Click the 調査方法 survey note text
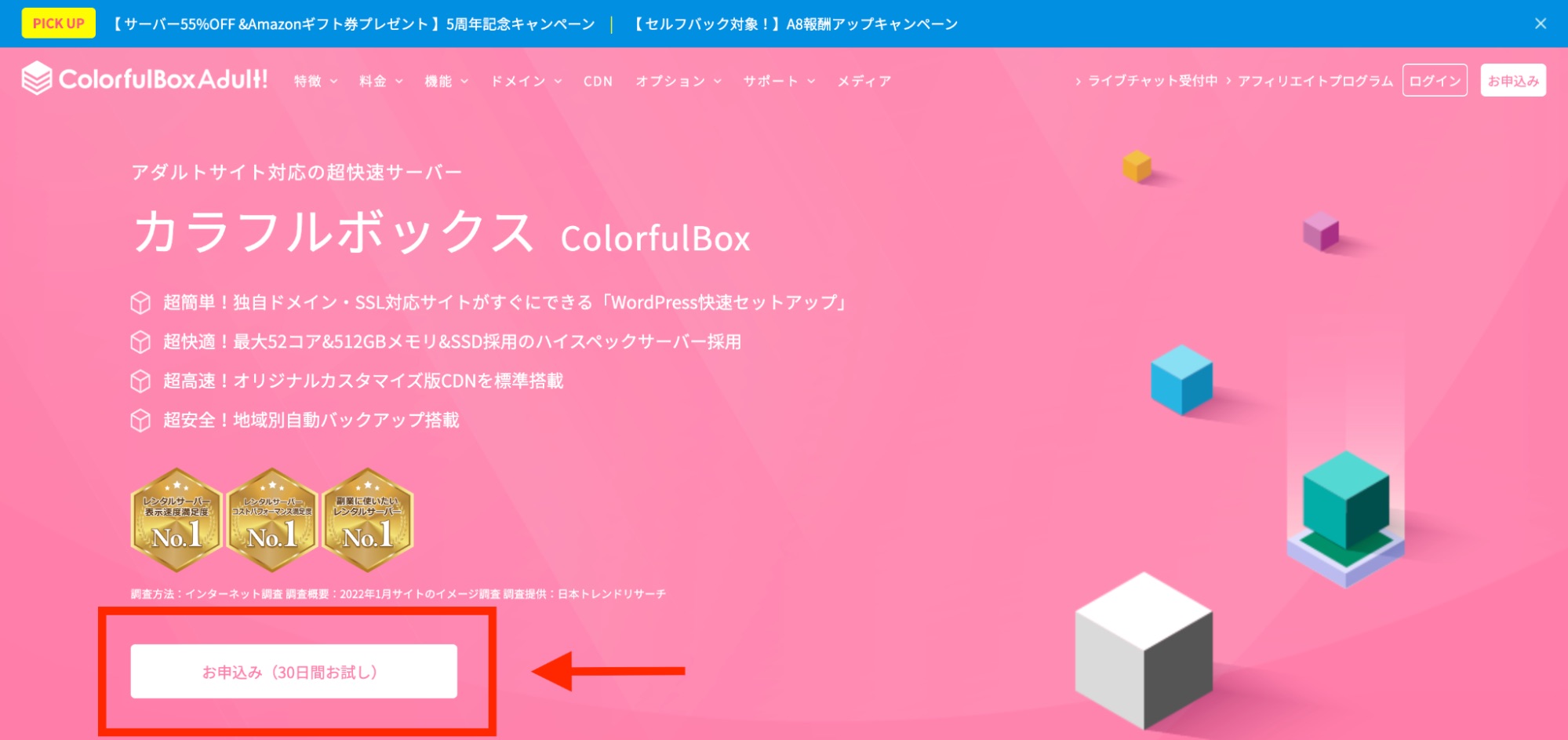Screen dimensions: 1568x740 click(398, 594)
